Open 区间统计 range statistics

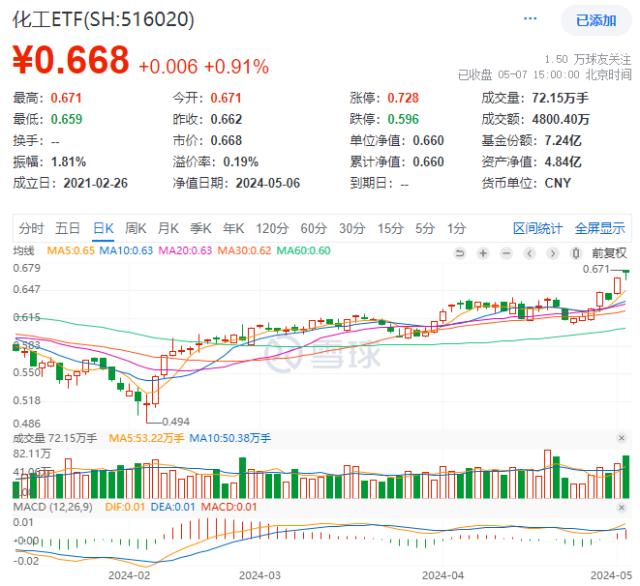[x=538, y=229]
